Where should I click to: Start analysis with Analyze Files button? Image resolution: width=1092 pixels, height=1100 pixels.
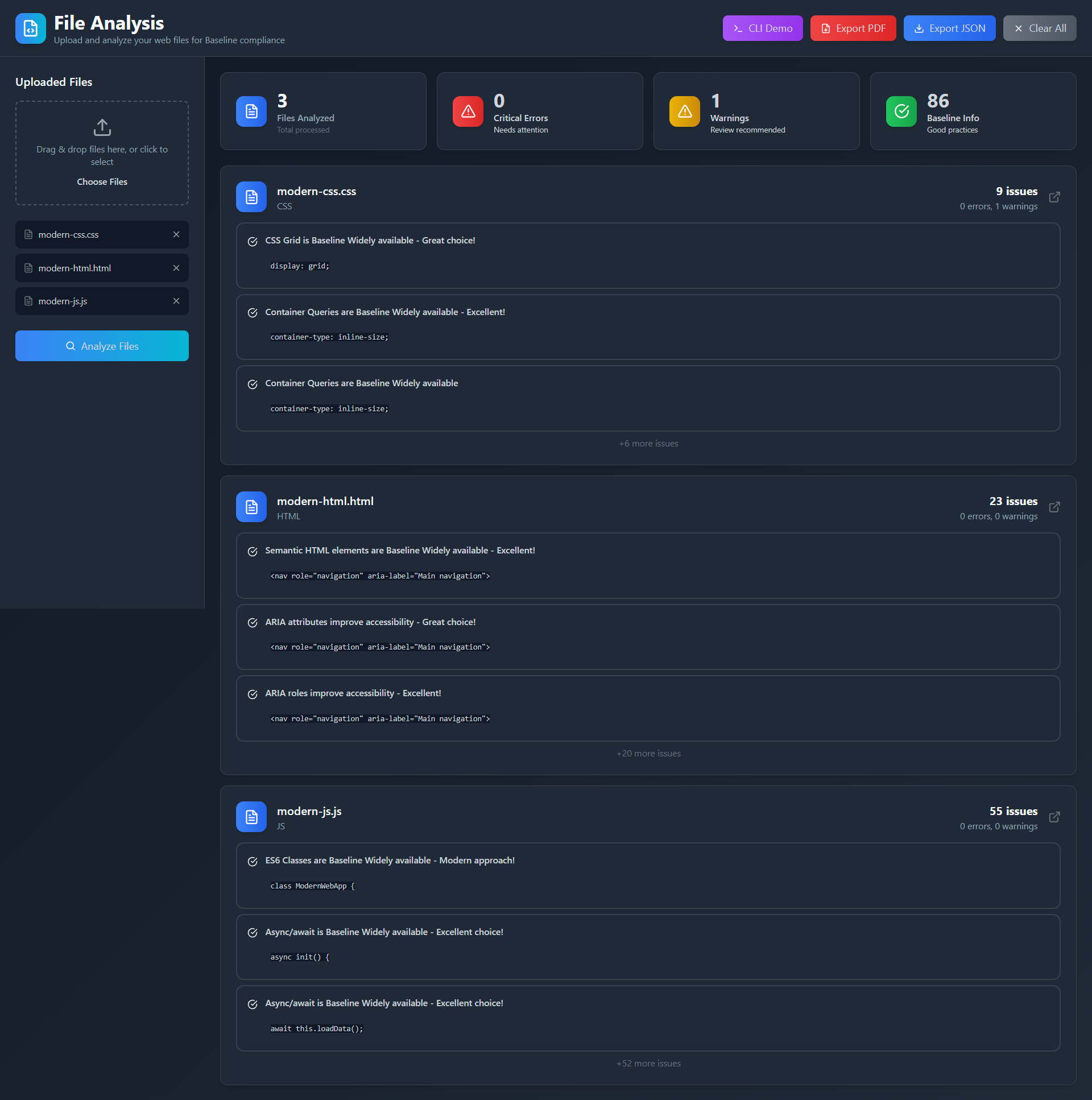[102, 346]
